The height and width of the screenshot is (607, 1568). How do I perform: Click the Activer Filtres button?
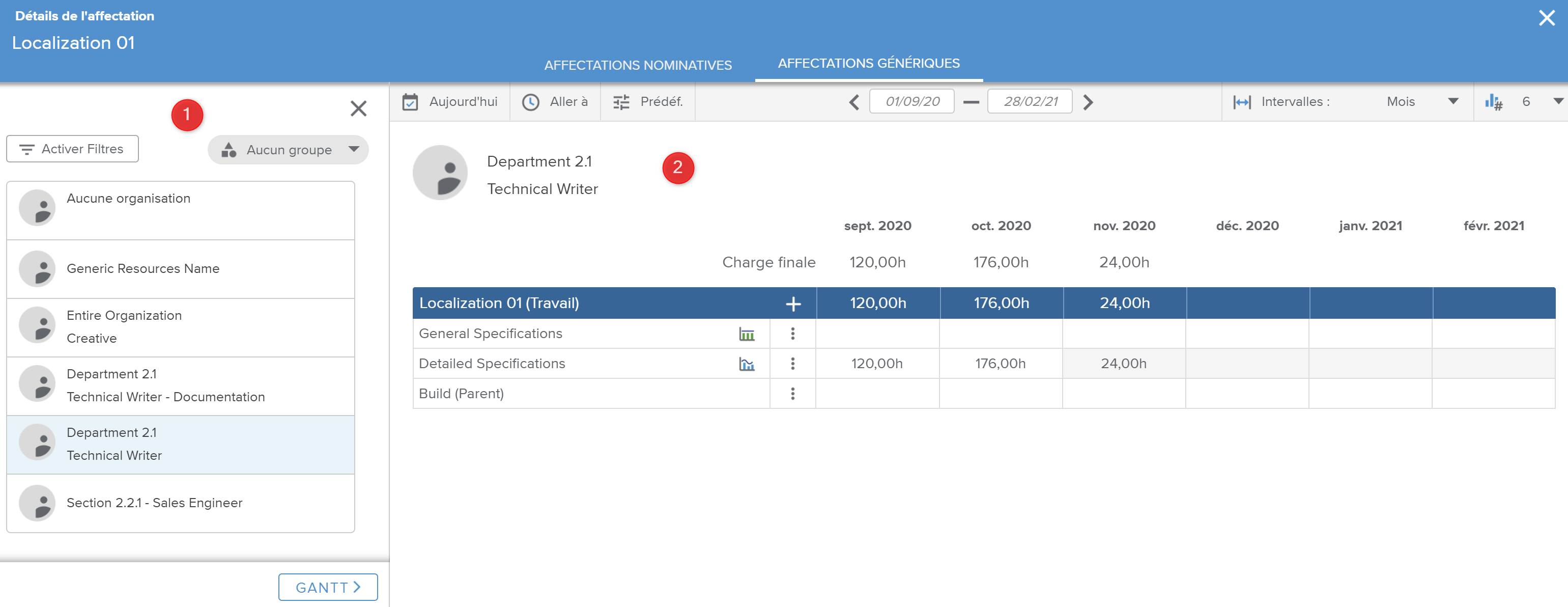point(72,149)
